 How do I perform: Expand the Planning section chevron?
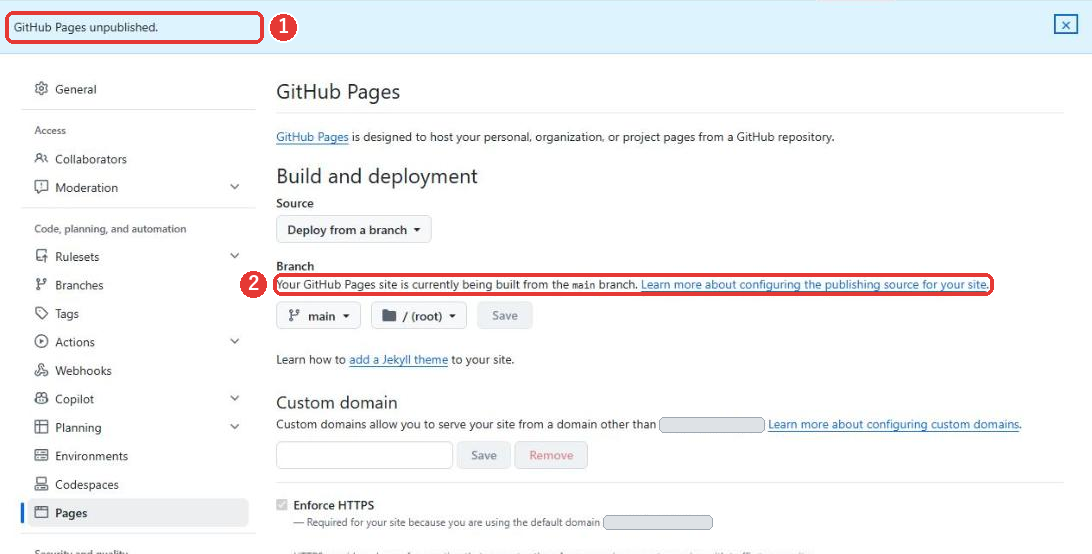(235, 426)
